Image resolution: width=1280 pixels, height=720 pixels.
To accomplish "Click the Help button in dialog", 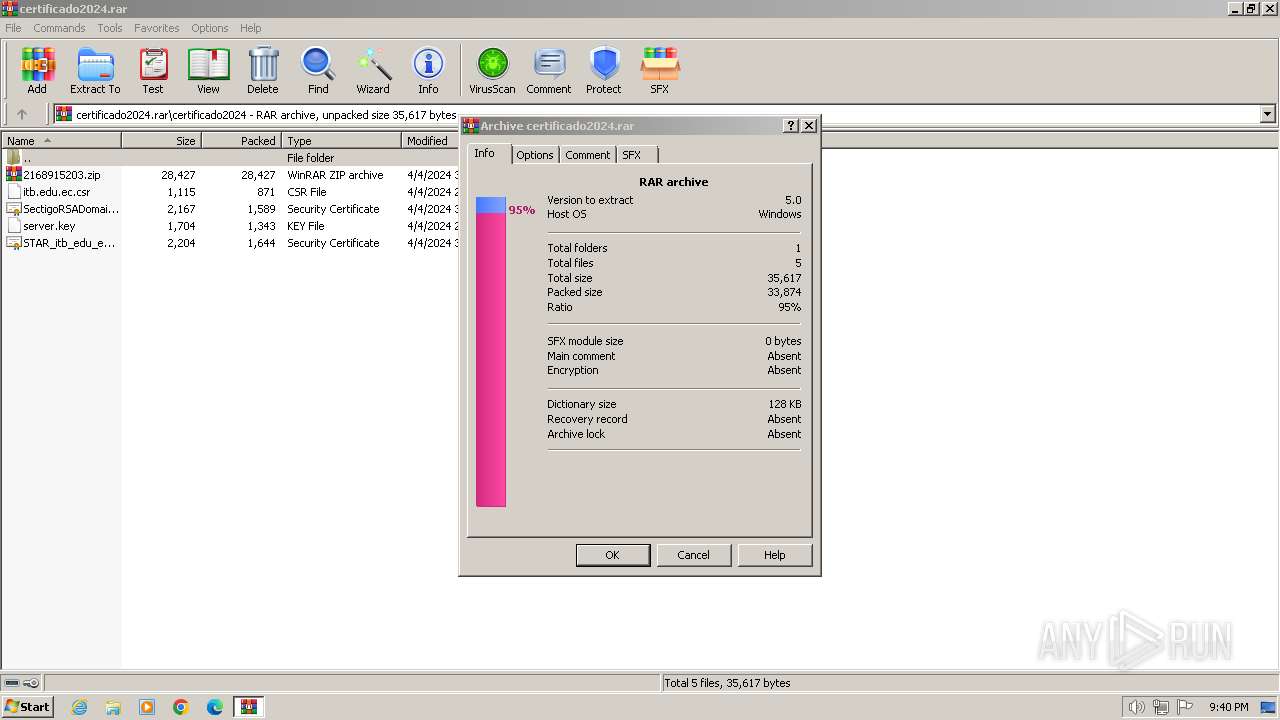I will point(775,555).
